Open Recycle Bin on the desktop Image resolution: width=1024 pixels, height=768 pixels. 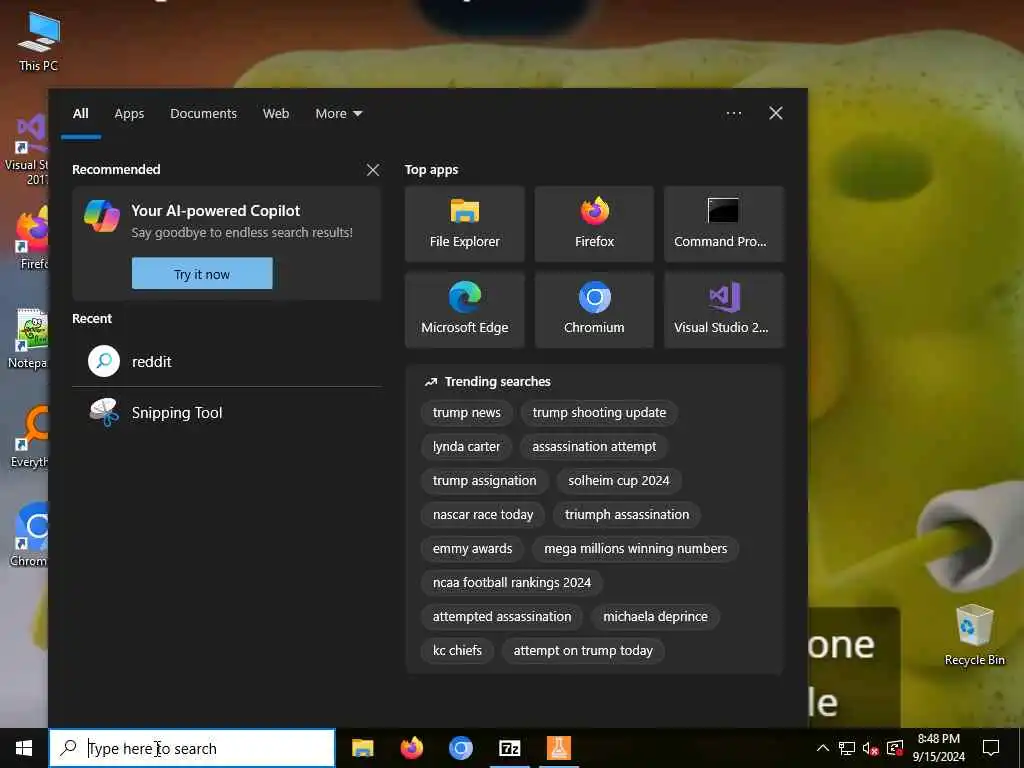(x=974, y=635)
